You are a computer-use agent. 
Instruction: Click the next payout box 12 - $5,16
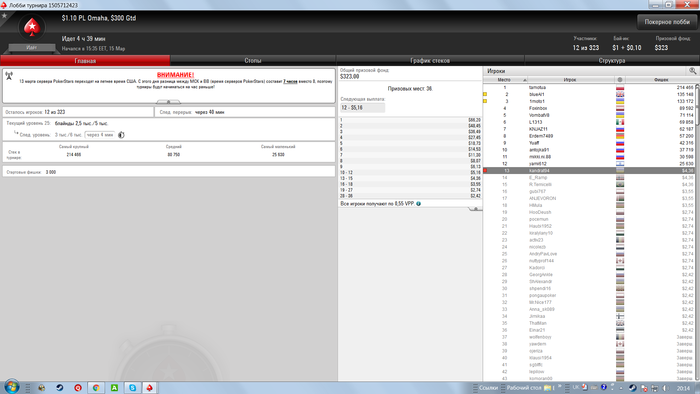pos(362,108)
